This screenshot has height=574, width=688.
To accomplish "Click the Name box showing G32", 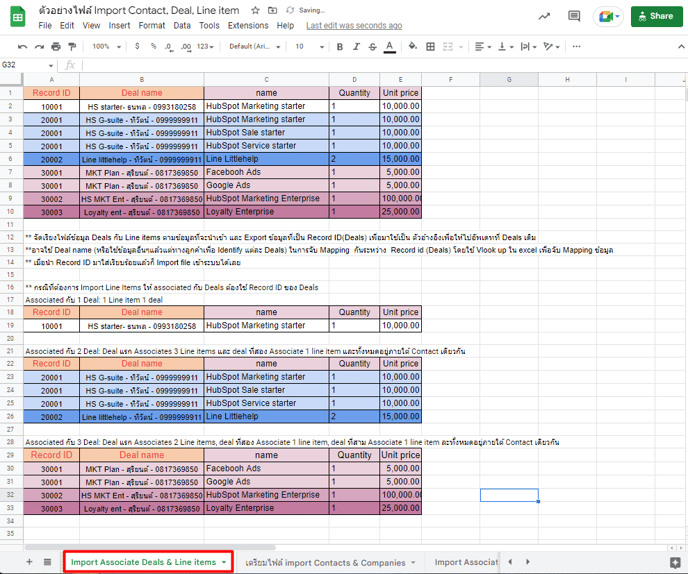I will coord(27,65).
